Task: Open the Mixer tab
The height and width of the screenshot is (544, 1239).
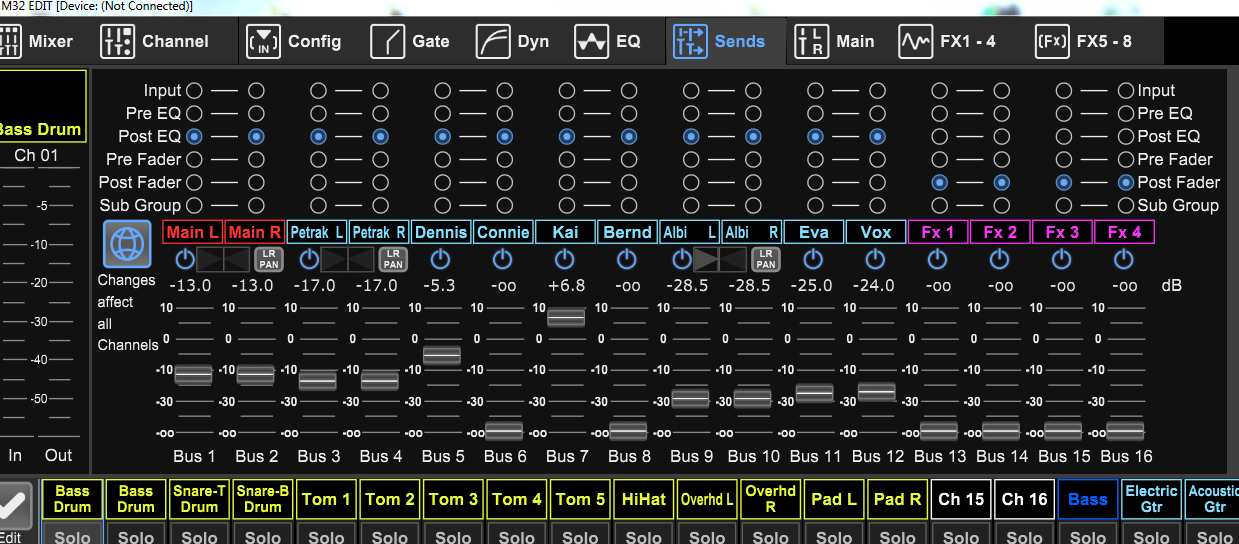Action: pyautogui.click(x=36, y=42)
